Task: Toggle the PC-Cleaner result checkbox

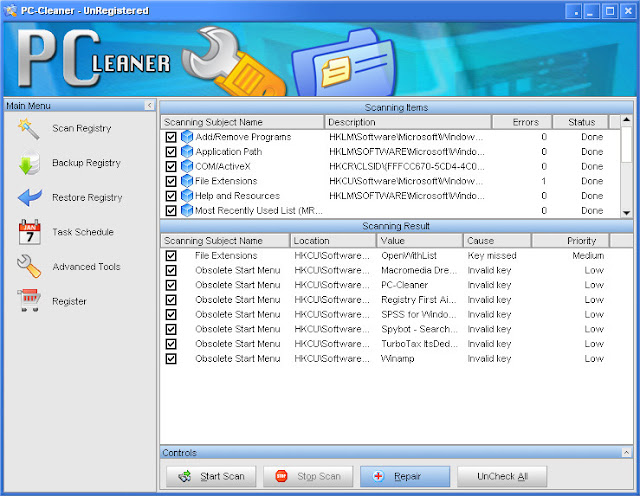Action: 171,285
